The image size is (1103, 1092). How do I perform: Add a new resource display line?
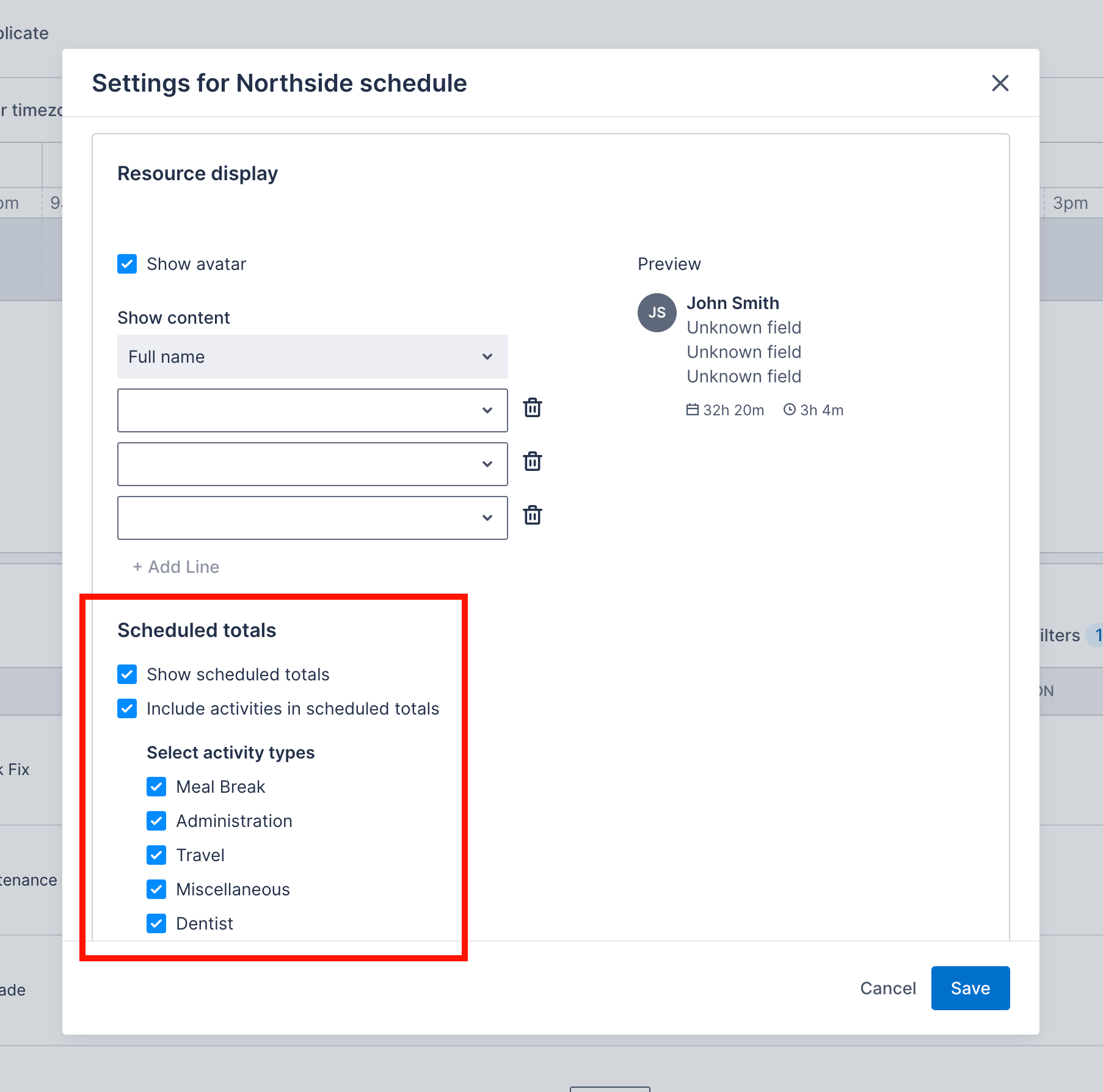(x=175, y=567)
